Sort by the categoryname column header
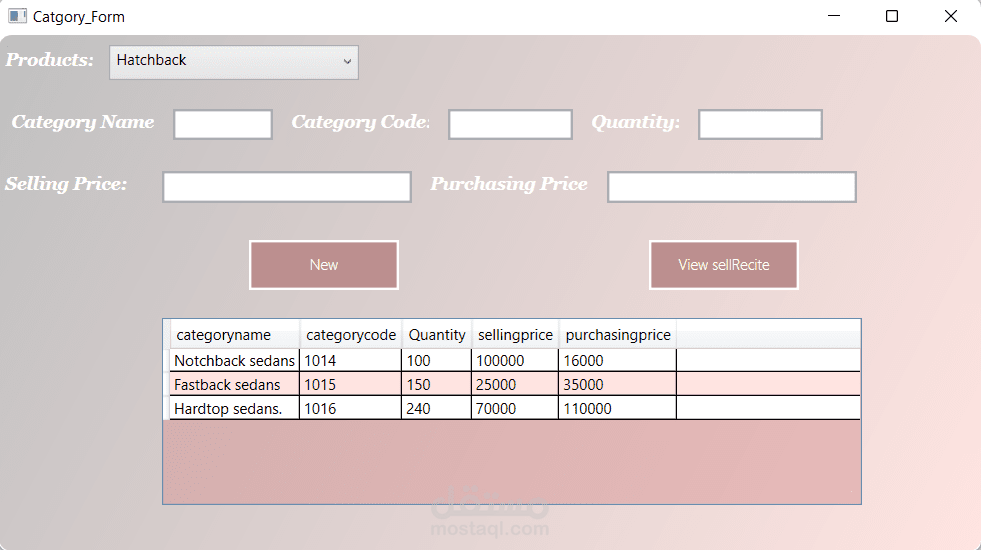The image size is (981, 550). (x=235, y=335)
